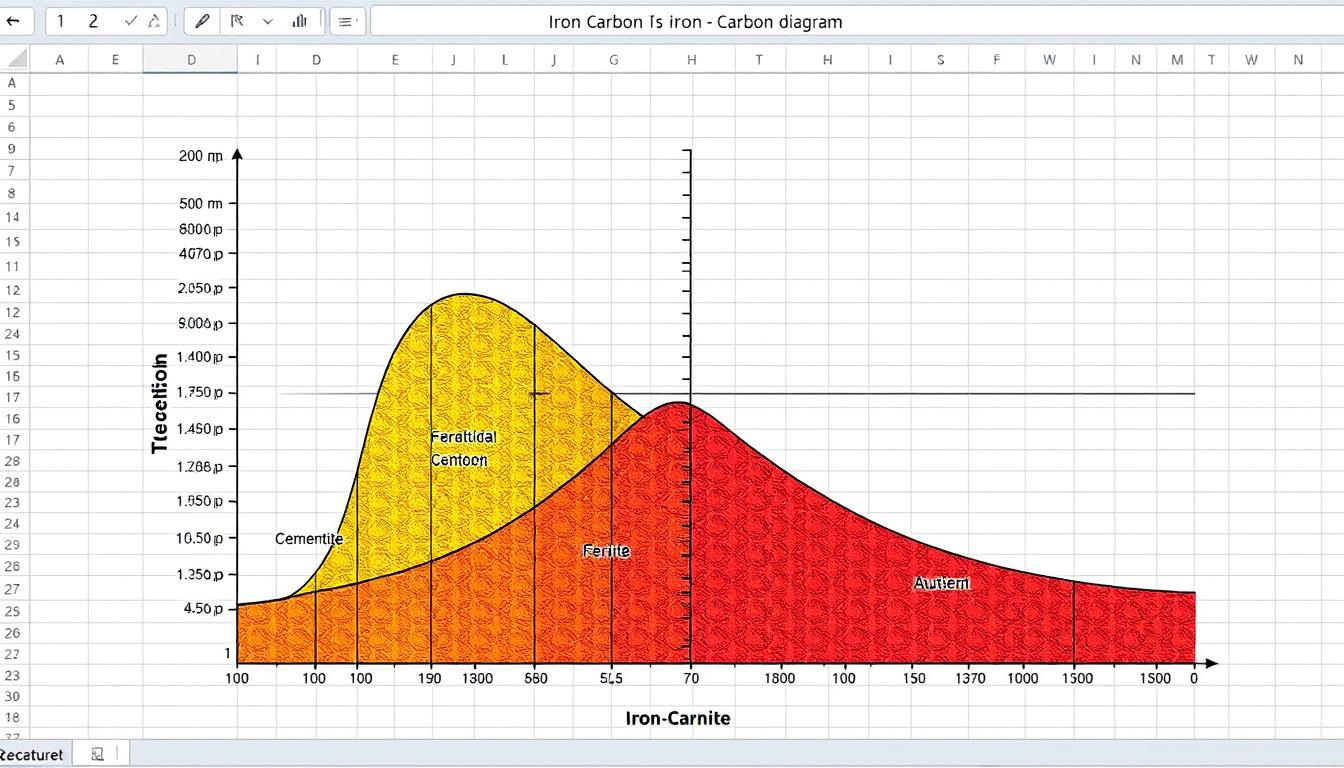This screenshot has width=1344, height=768.
Task: Select column header F
Action: click(x=996, y=60)
